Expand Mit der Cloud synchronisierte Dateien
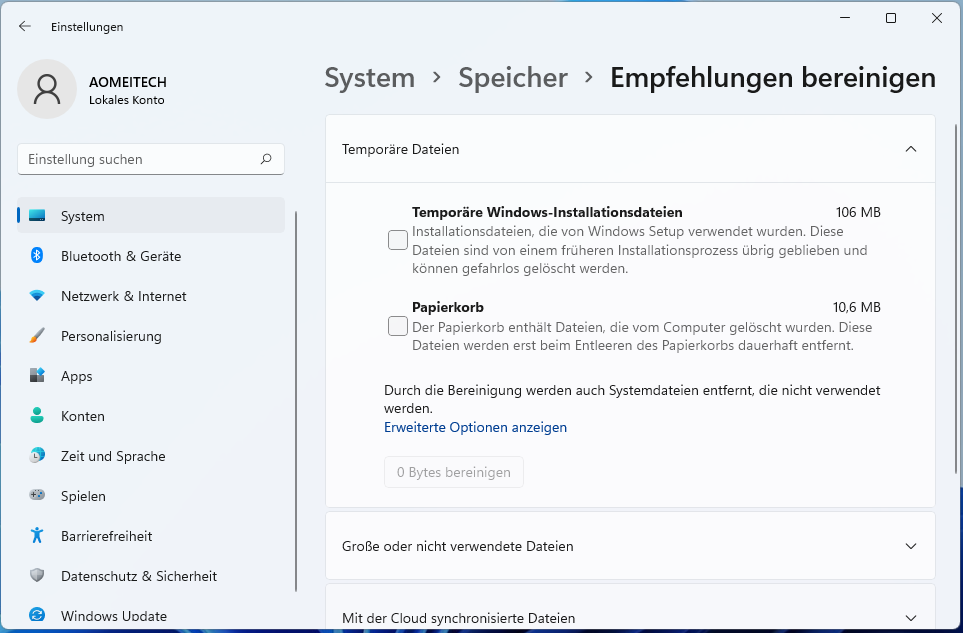Screen dimensions: 963x633 tap(910, 618)
